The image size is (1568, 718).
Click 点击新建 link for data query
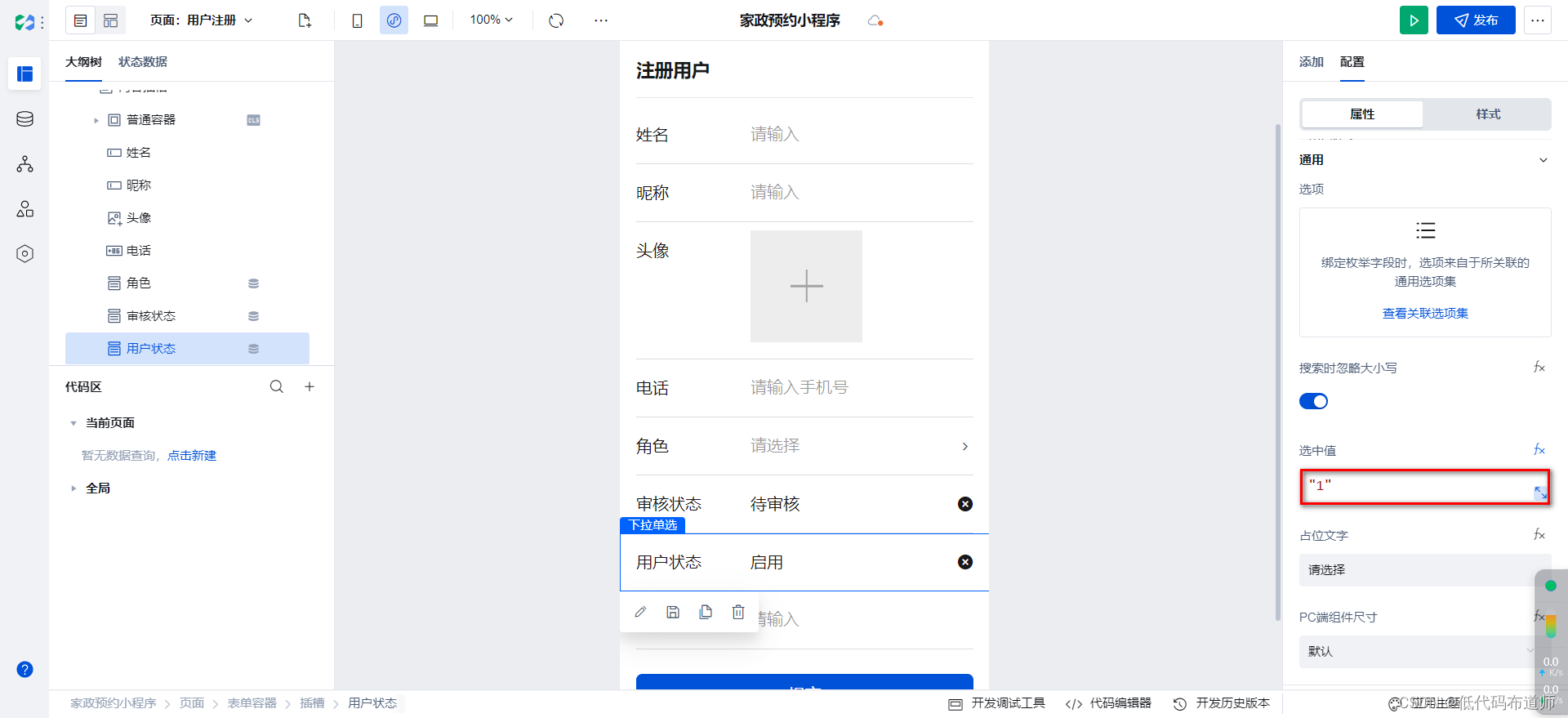pyautogui.click(x=192, y=456)
